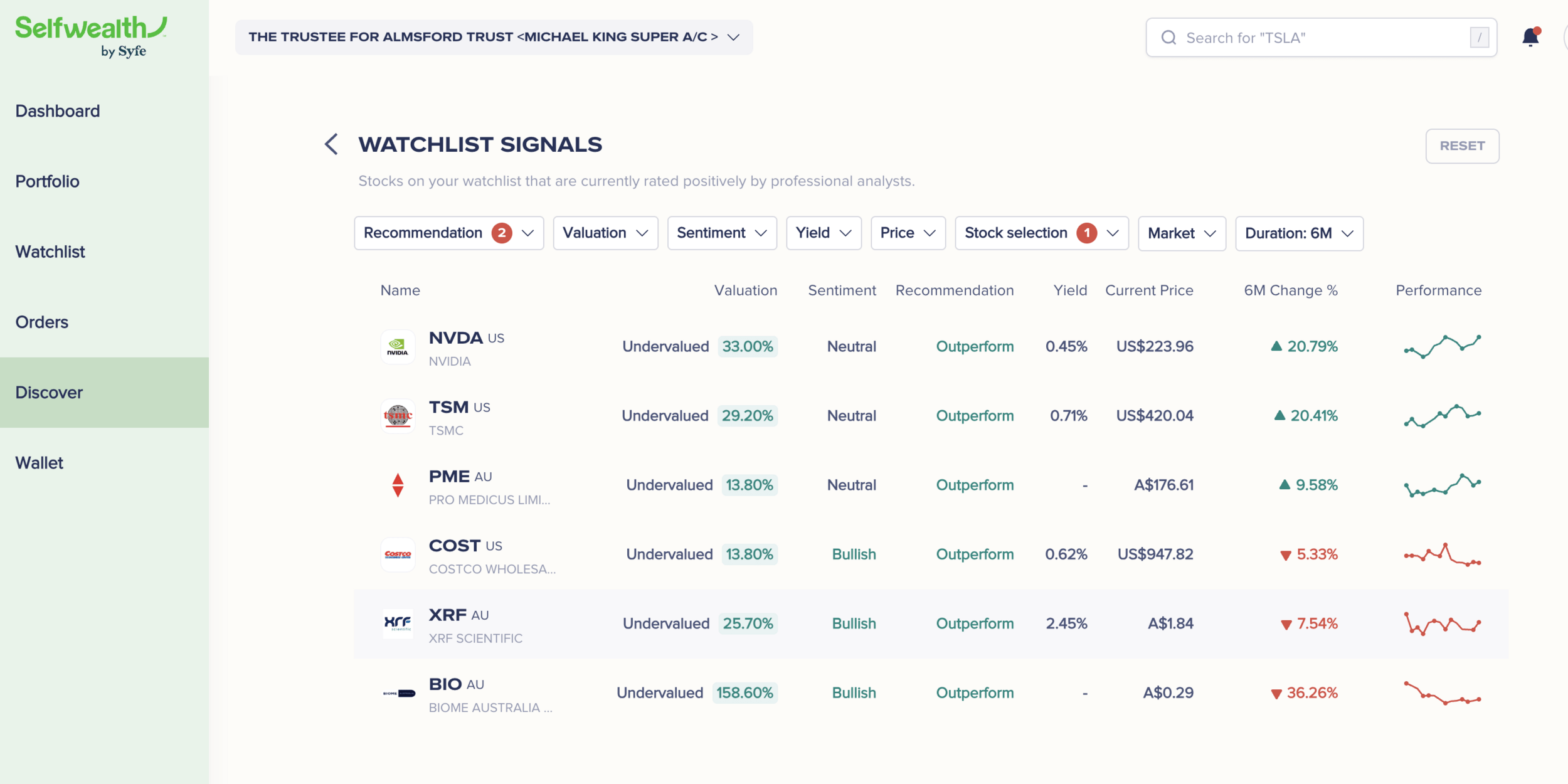Open the Recommendation filter dropdown
Screen dimensions: 1568x784
click(x=449, y=233)
